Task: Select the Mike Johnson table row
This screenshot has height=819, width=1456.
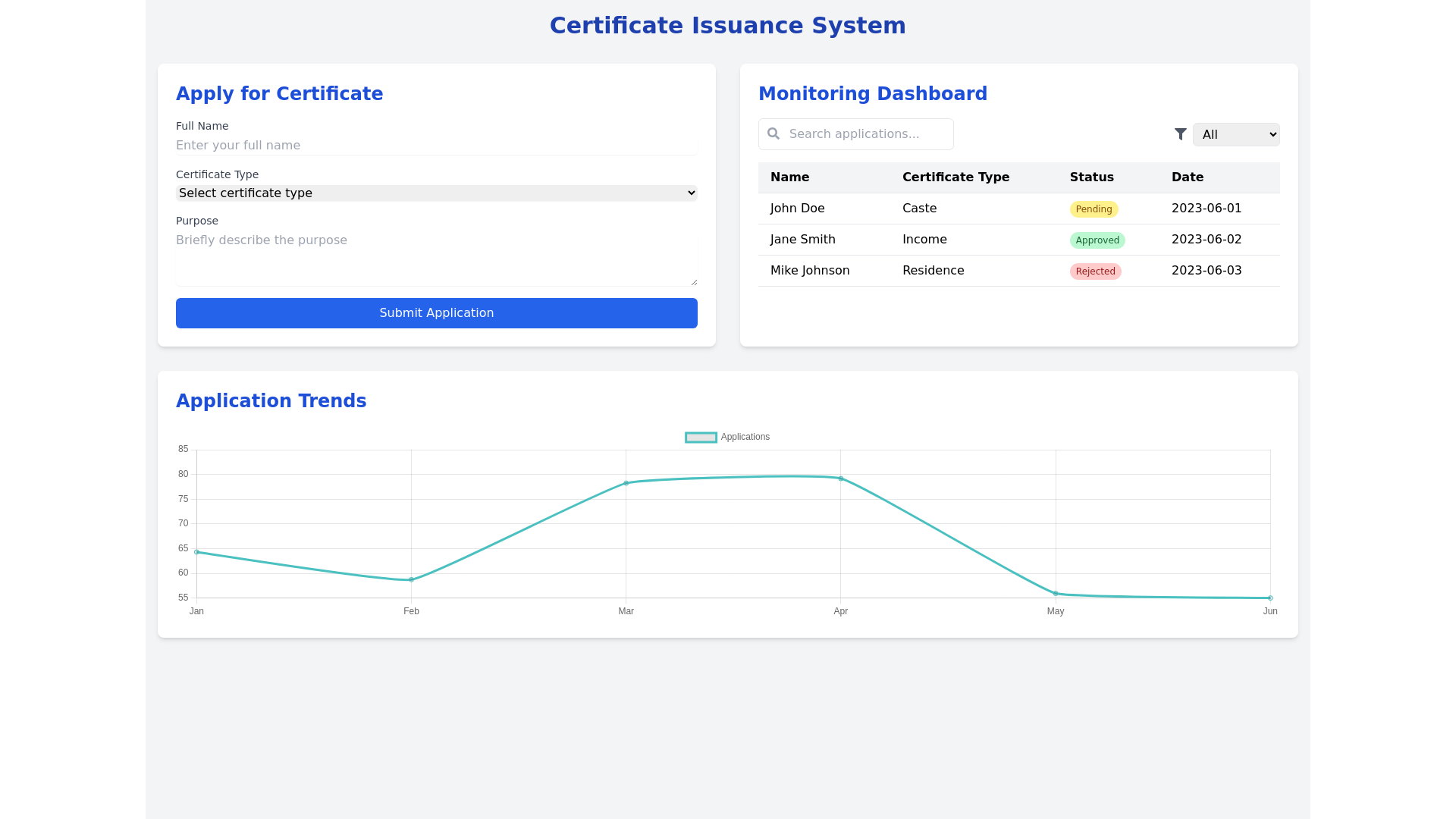Action: (810, 271)
